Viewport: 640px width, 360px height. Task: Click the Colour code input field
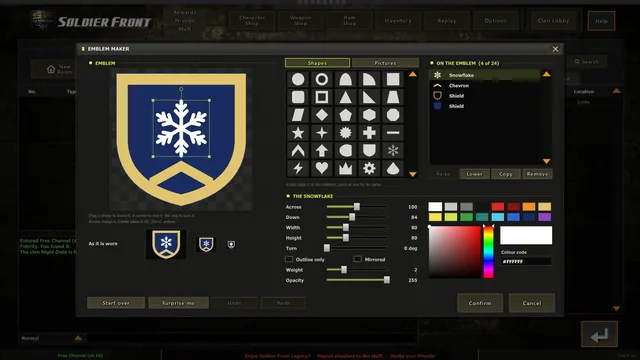tap(526, 261)
